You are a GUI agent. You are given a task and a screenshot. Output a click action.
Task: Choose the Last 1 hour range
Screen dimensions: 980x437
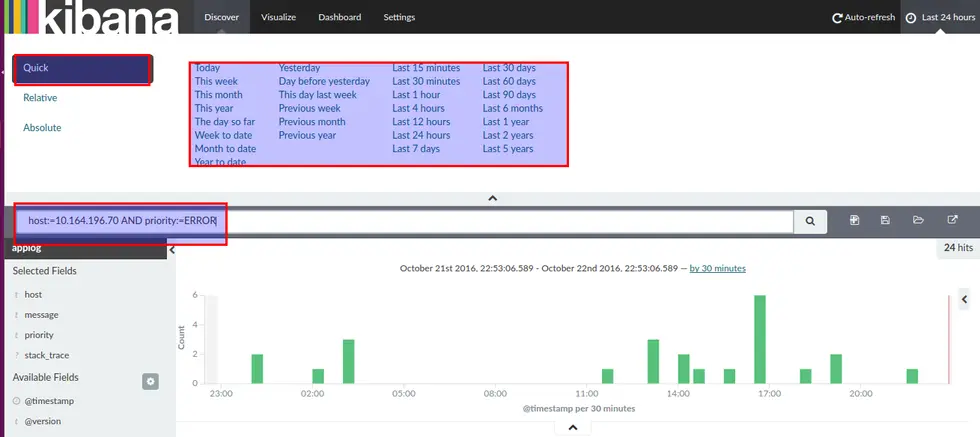point(416,95)
